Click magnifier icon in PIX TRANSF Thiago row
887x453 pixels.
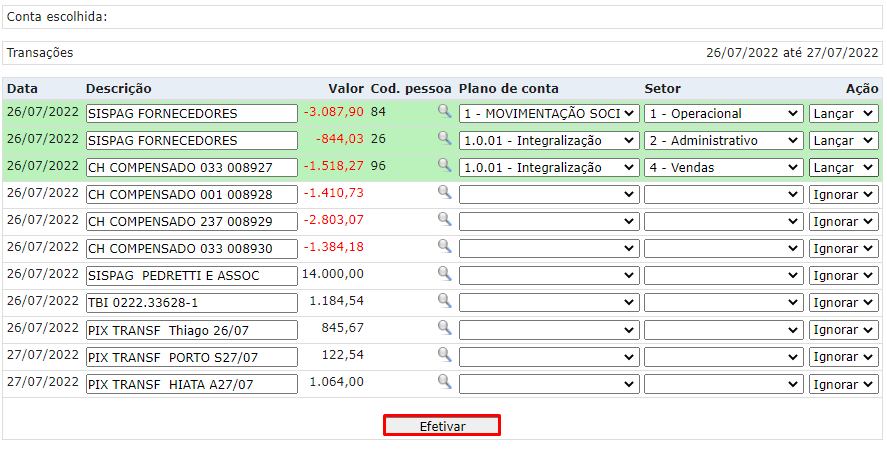[x=445, y=328]
